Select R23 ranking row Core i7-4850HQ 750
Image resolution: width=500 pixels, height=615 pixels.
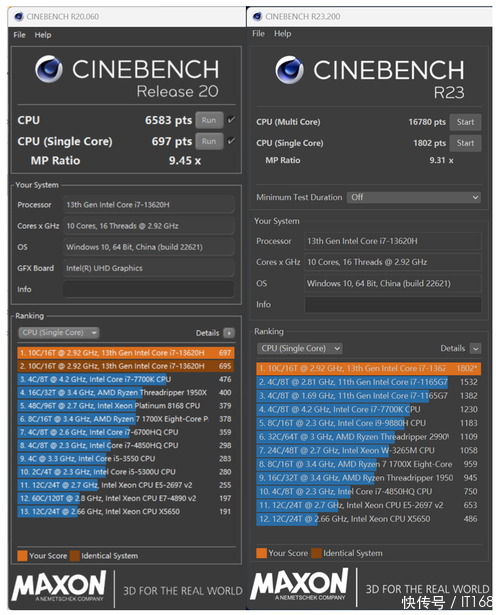(369, 491)
